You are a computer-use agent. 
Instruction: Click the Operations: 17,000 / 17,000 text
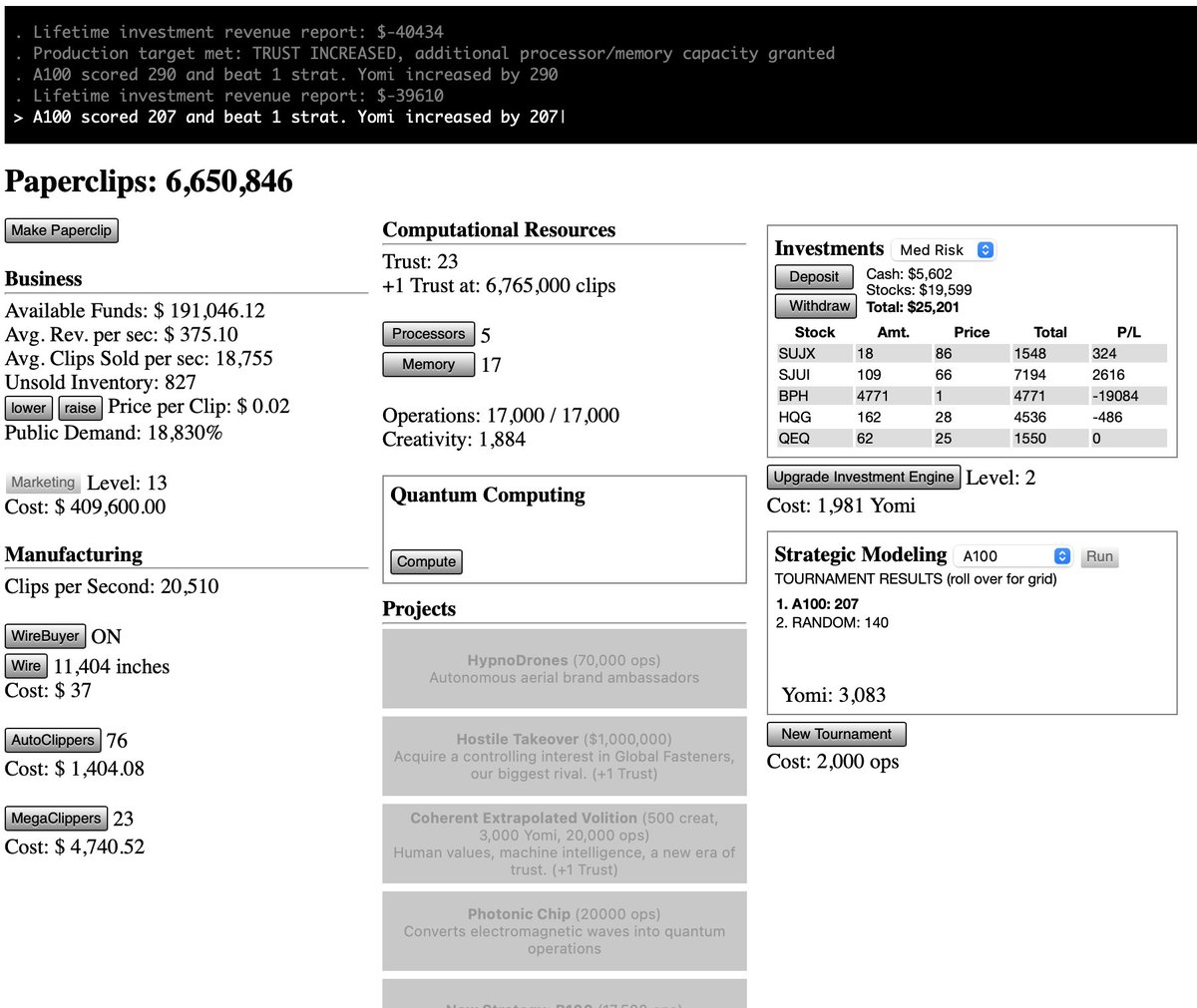501,415
